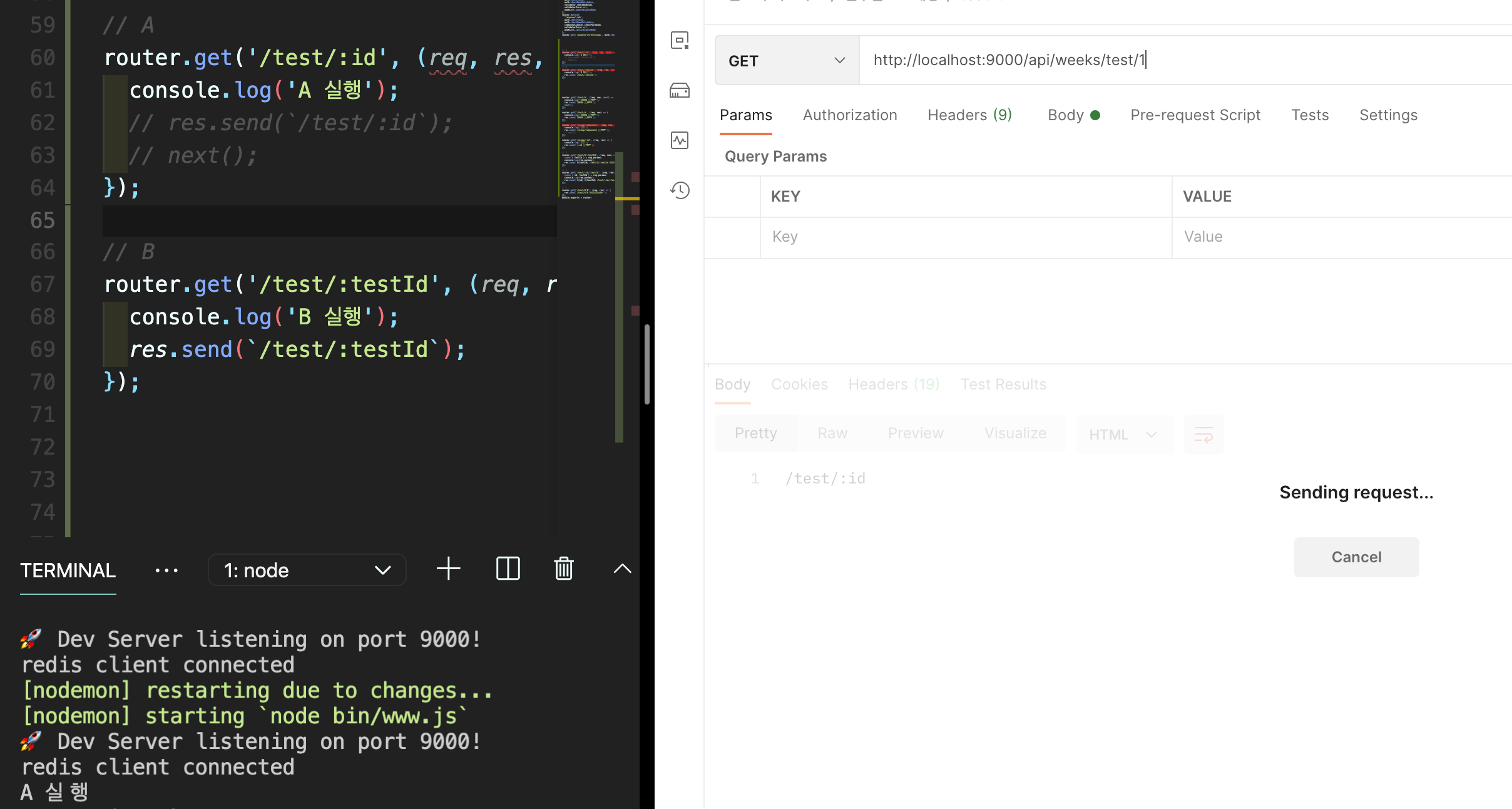Click the KEY column header
Image resolution: width=1512 pixels, height=809 pixels.
click(x=785, y=197)
